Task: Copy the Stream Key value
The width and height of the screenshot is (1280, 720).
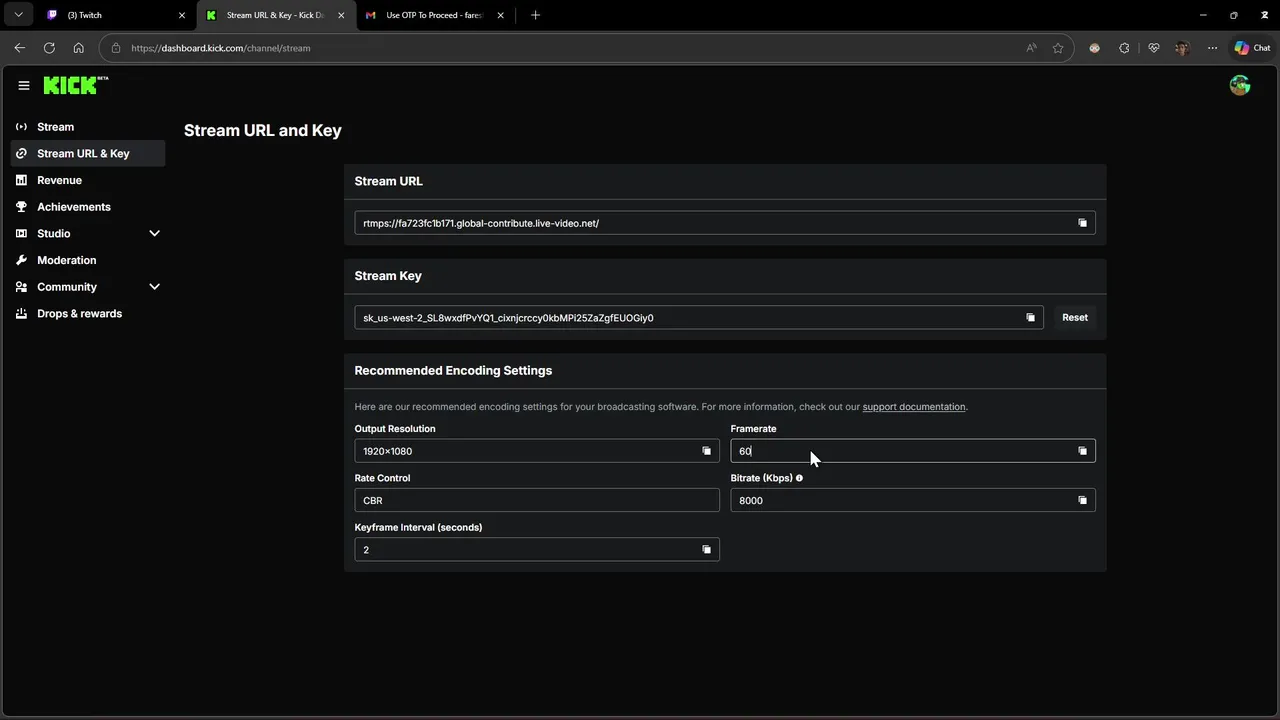Action: (x=1030, y=318)
